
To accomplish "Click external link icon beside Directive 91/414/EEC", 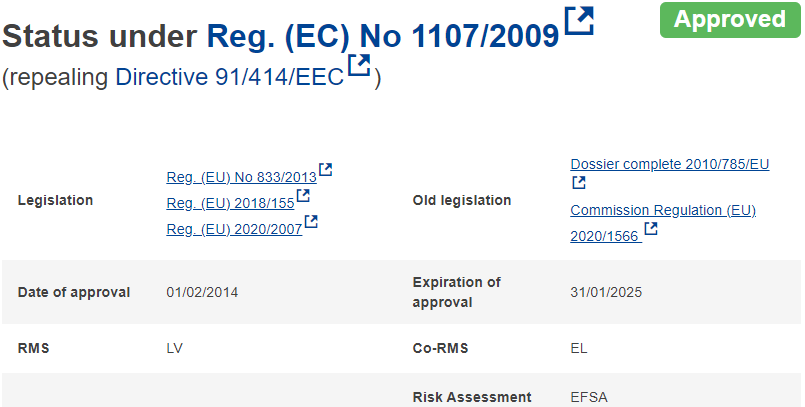I will point(359,65).
